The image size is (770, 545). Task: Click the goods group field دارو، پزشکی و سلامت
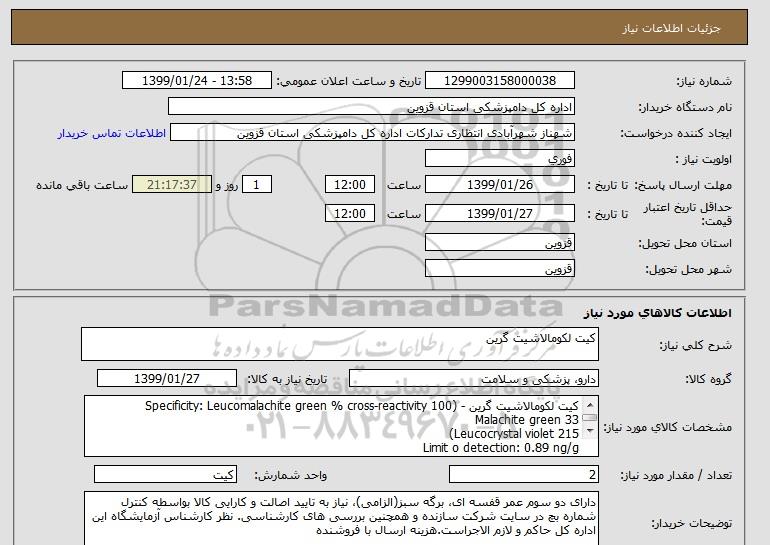click(x=473, y=379)
